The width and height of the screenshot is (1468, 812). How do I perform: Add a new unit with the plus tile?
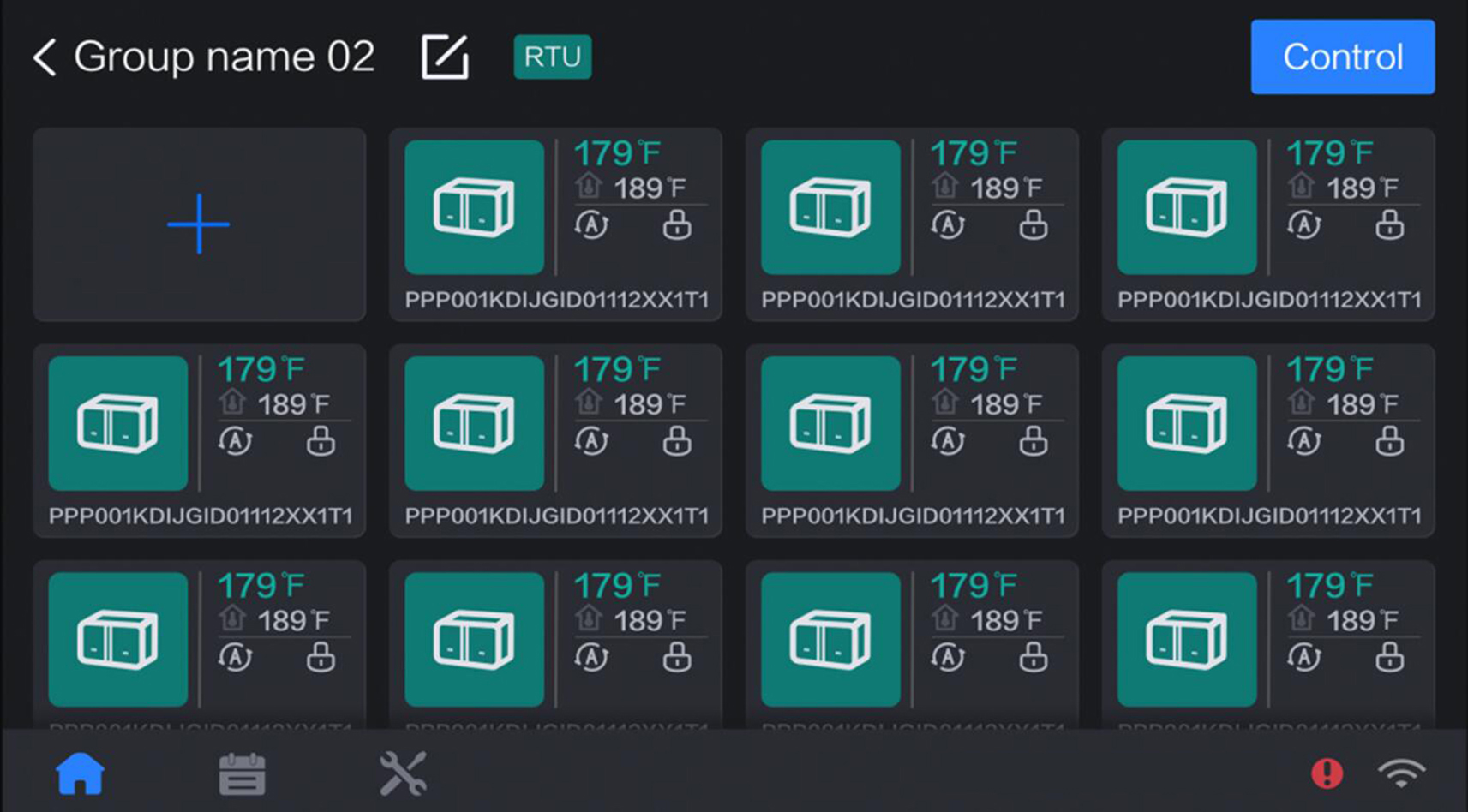click(x=199, y=224)
